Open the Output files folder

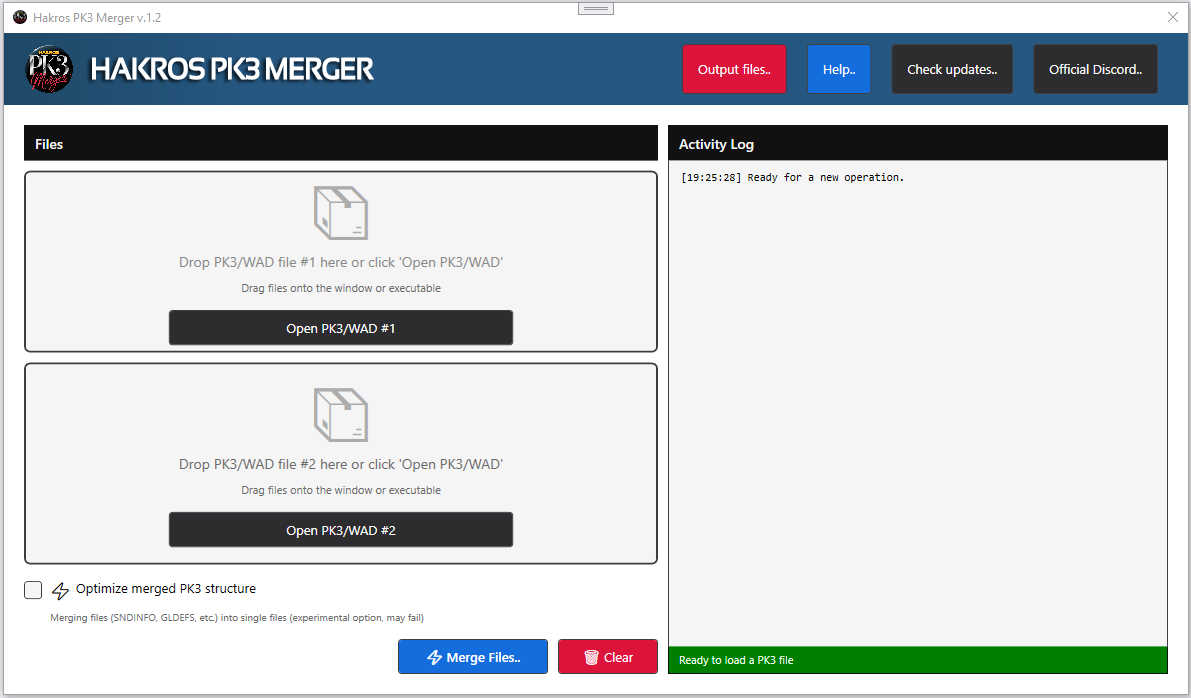pos(734,69)
